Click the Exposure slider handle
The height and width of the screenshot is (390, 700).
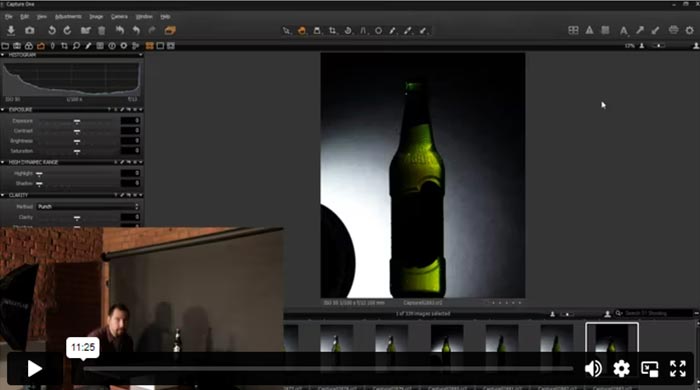click(x=77, y=121)
